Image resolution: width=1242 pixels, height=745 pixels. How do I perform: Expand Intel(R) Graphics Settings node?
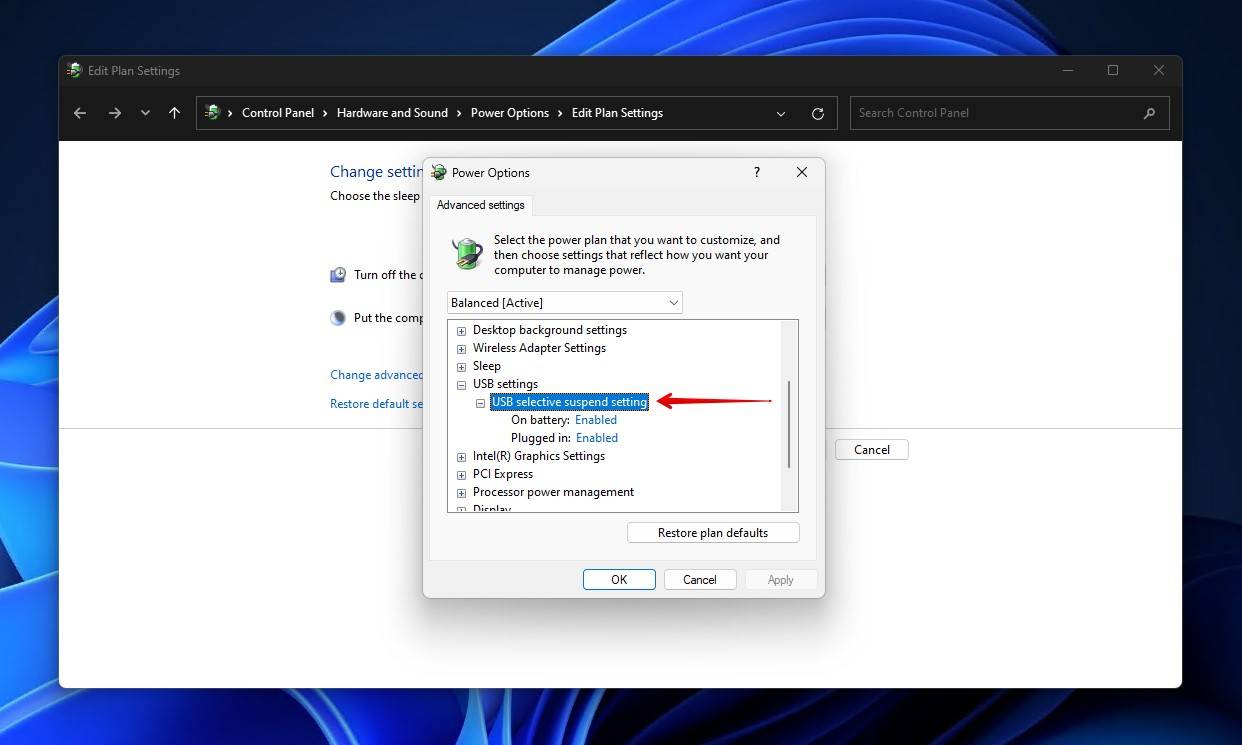[461, 456]
